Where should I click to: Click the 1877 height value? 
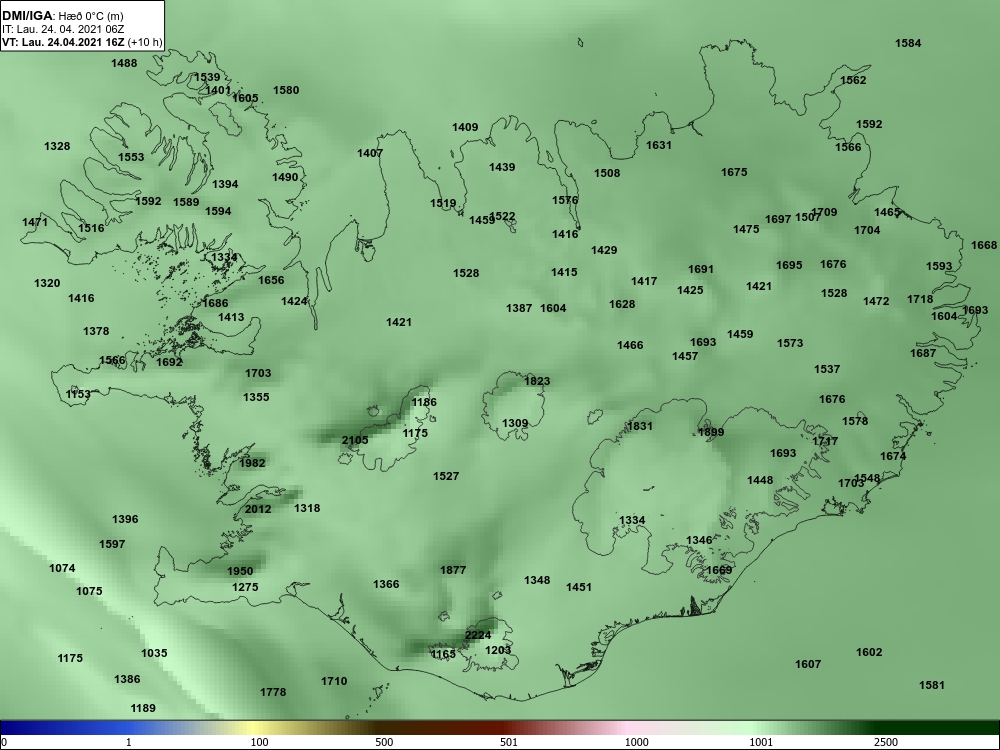click(x=453, y=570)
